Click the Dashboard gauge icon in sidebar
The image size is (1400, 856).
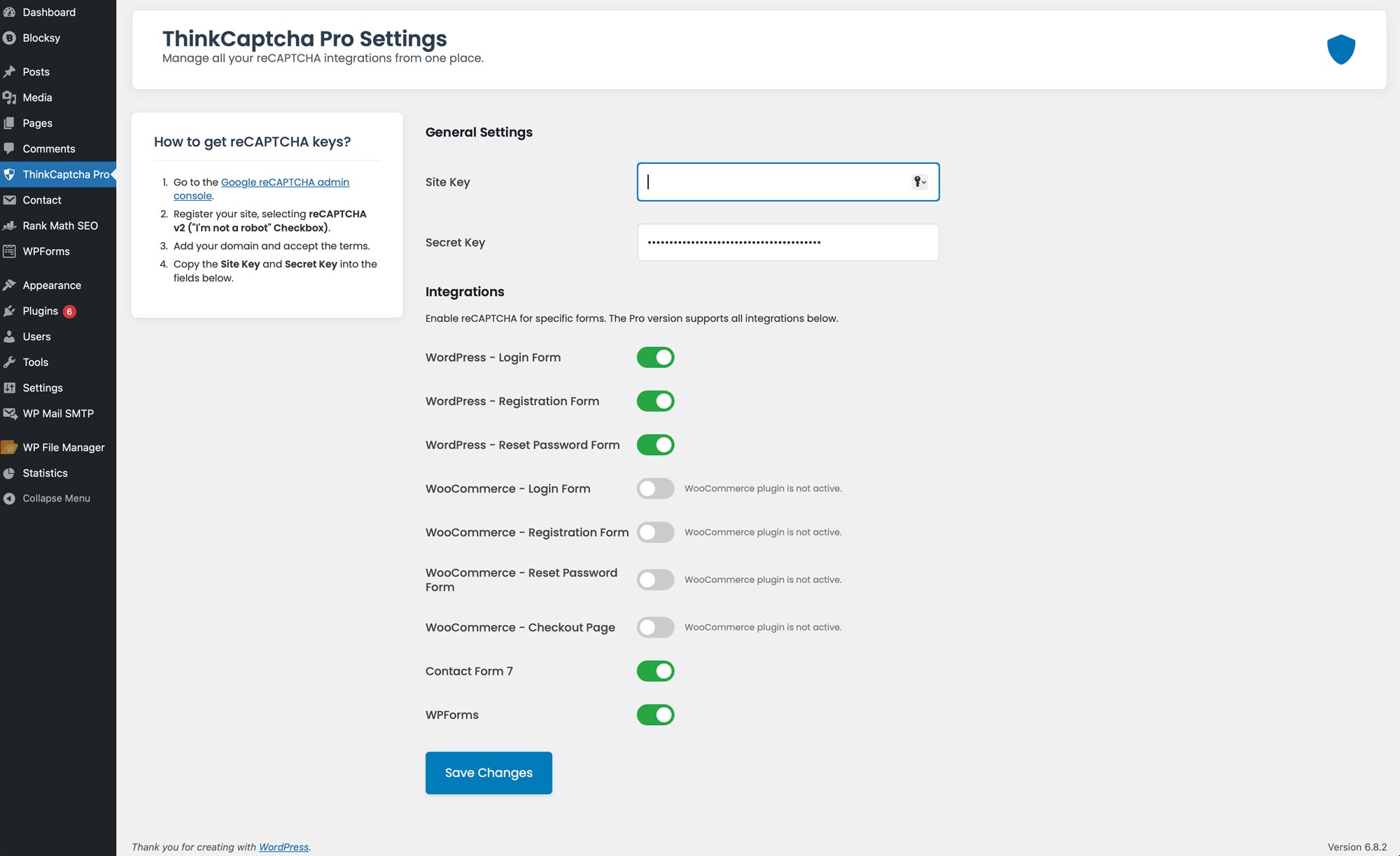9,12
